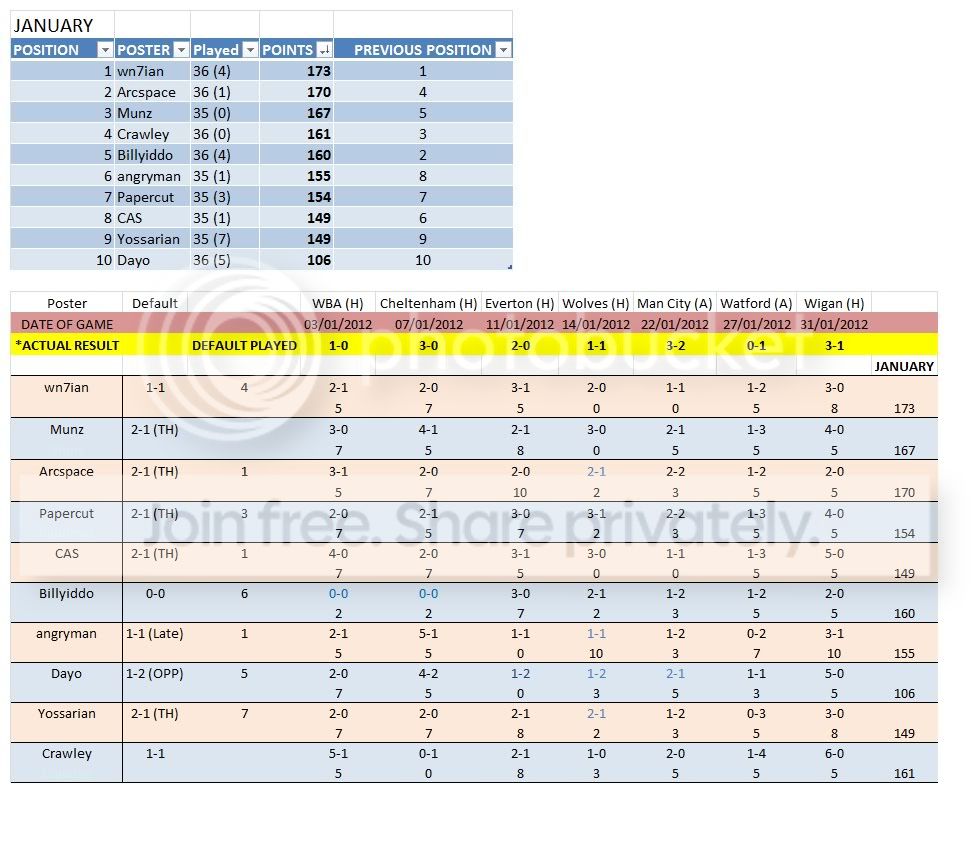The image size is (977, 860).
Task: Select the Cheltenham (H) column header
Action: [428, 303]
